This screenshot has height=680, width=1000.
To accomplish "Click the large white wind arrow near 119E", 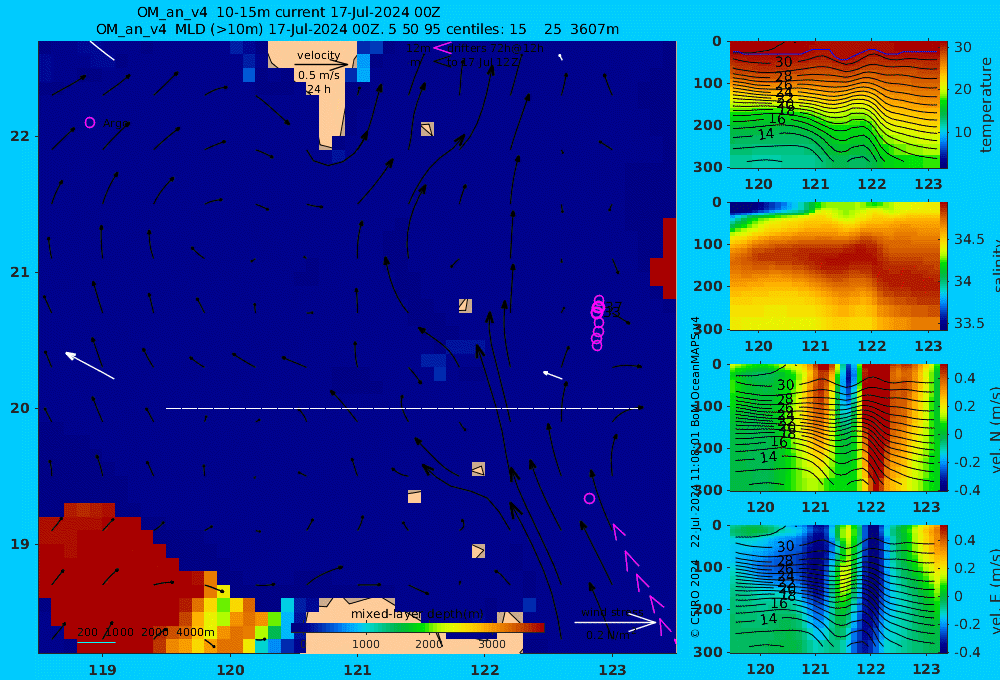I will point(89,366).
